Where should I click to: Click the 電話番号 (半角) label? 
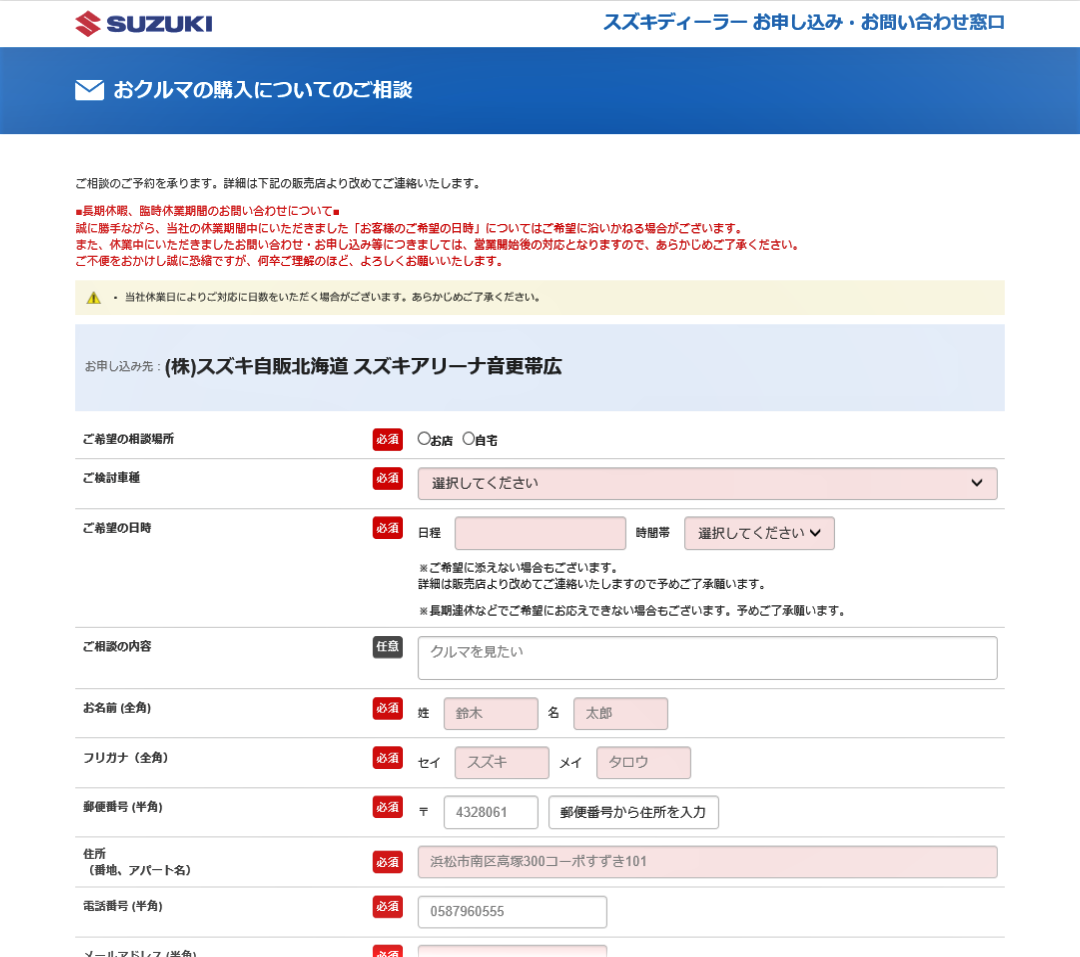click(x=123, y=906)
